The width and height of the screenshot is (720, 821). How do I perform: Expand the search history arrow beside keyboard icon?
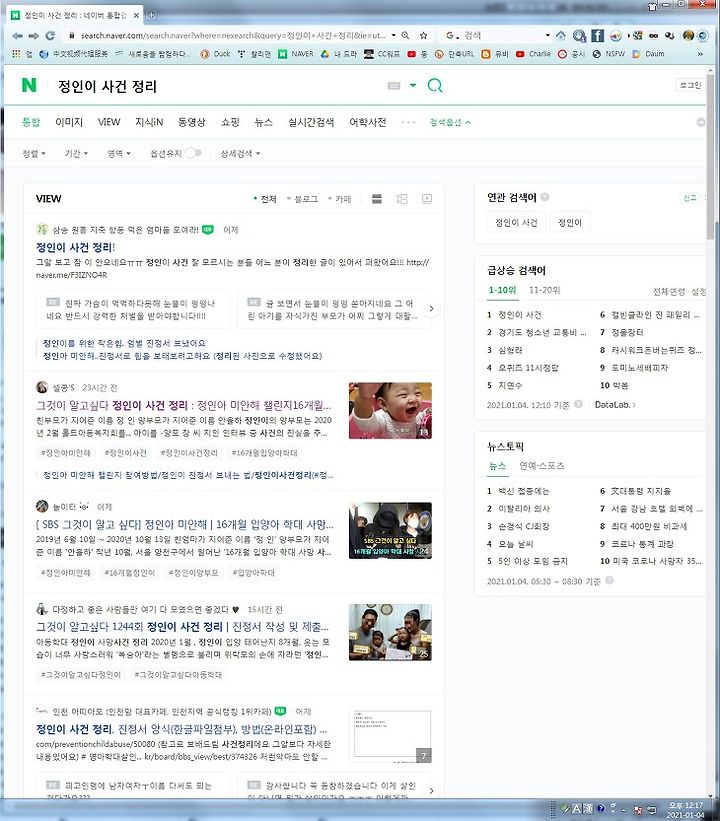(413, 85)
